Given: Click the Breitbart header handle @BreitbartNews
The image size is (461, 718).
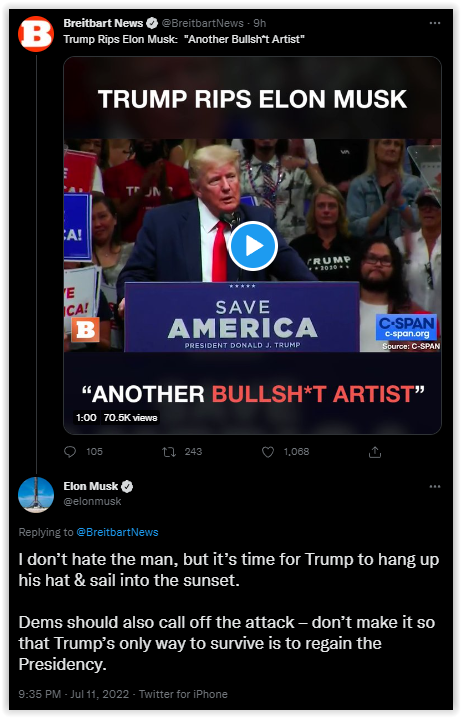Looking at the screenshot, I should point(203,23).
